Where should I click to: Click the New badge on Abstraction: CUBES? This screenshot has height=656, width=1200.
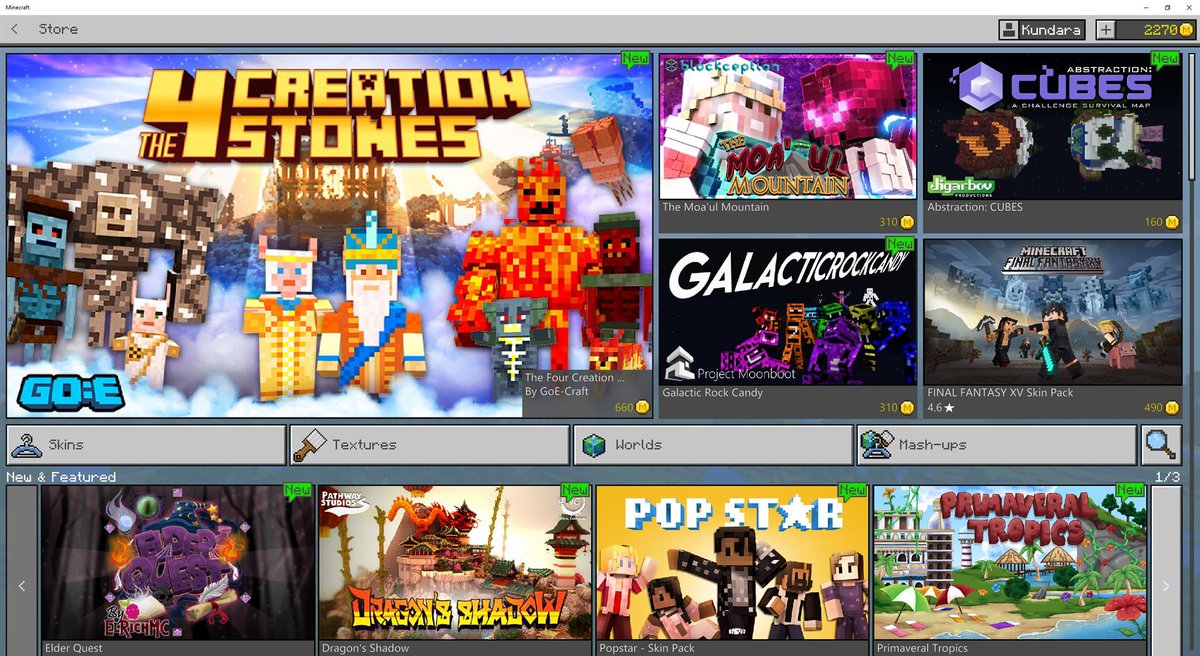tap(1165, 60)
